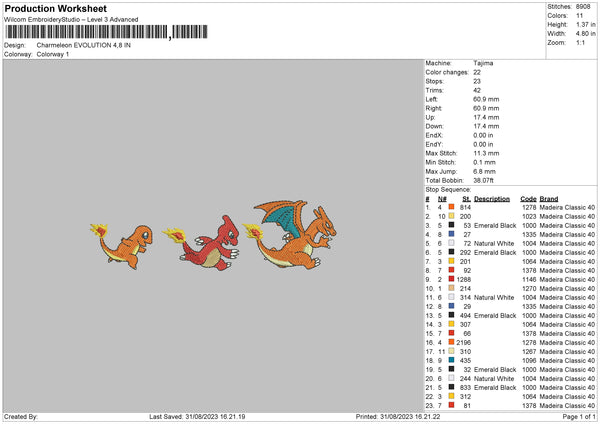Click the Trims value '42'
Image resolution: width=600 pixels, height=424 pixels.
pos(477,90)
